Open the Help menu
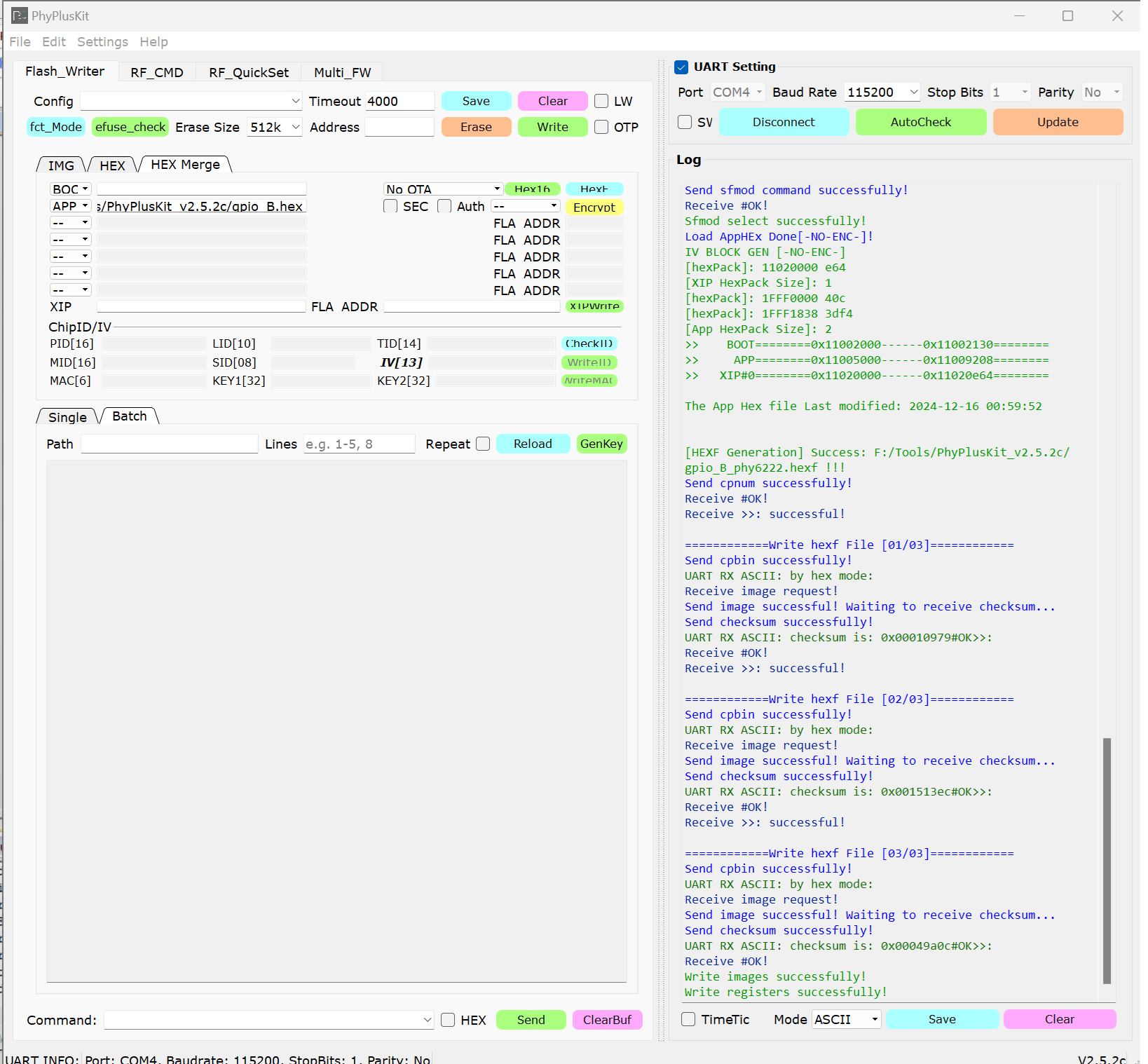Image resolution: width=1148 pixels, height=1064 pixels. [153, 42]
